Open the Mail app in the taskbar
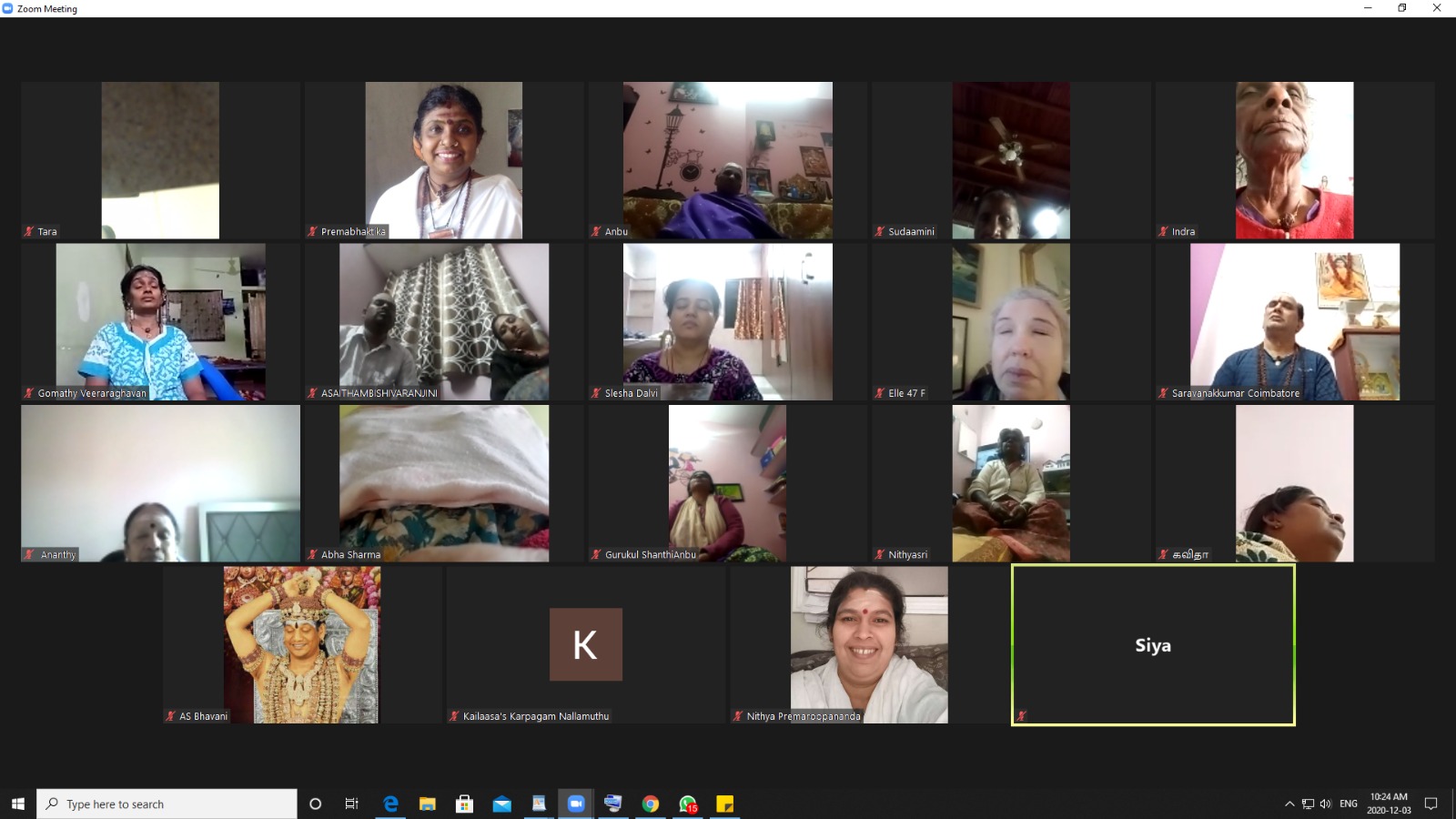1456x819 pixels. click(x=501, y=804)
